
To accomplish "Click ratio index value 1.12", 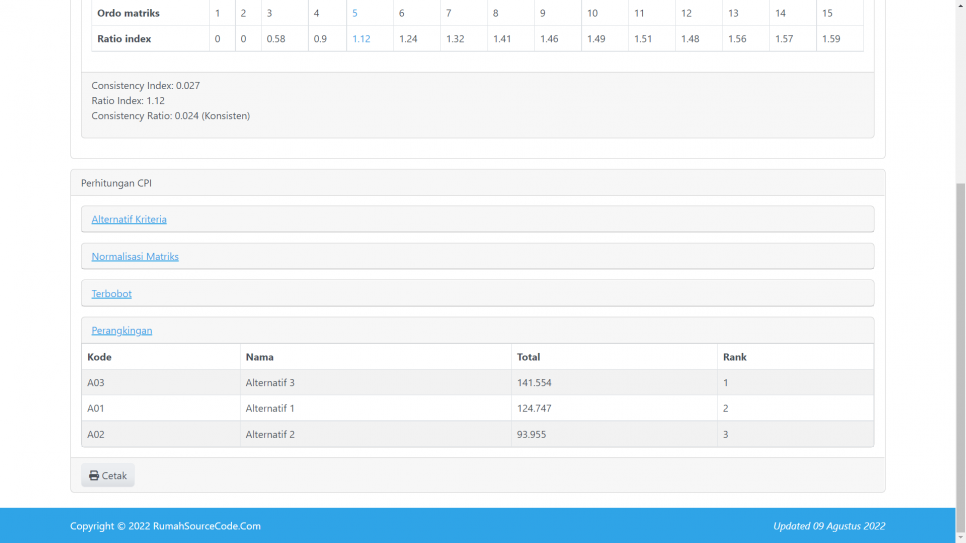I will tap(361, 39).
